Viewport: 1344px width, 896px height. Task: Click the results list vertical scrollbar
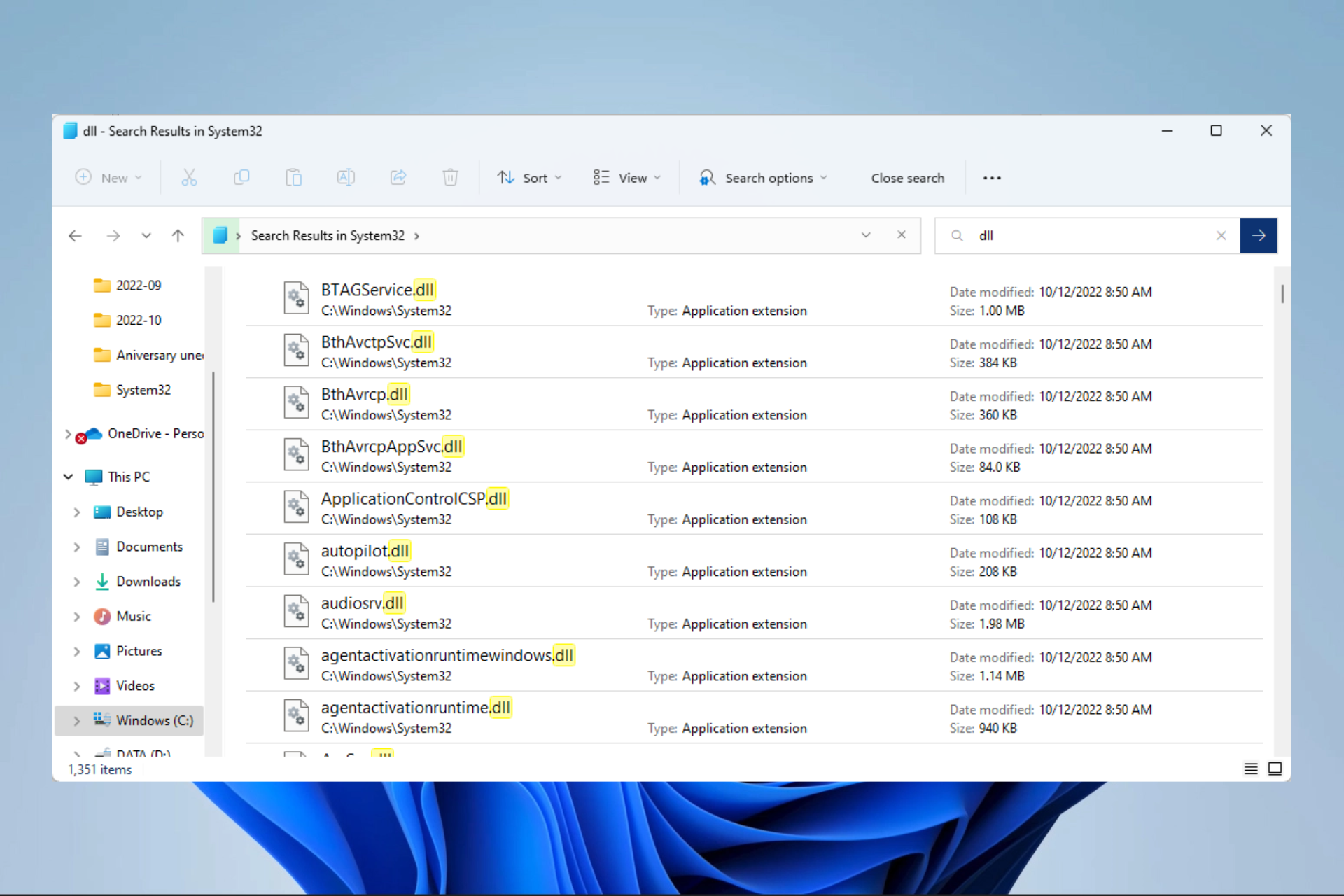[1282, 294]
